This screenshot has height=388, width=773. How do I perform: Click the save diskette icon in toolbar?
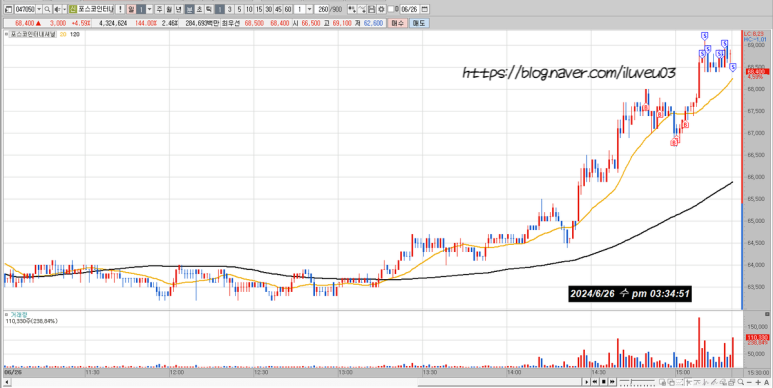point(372,9)
